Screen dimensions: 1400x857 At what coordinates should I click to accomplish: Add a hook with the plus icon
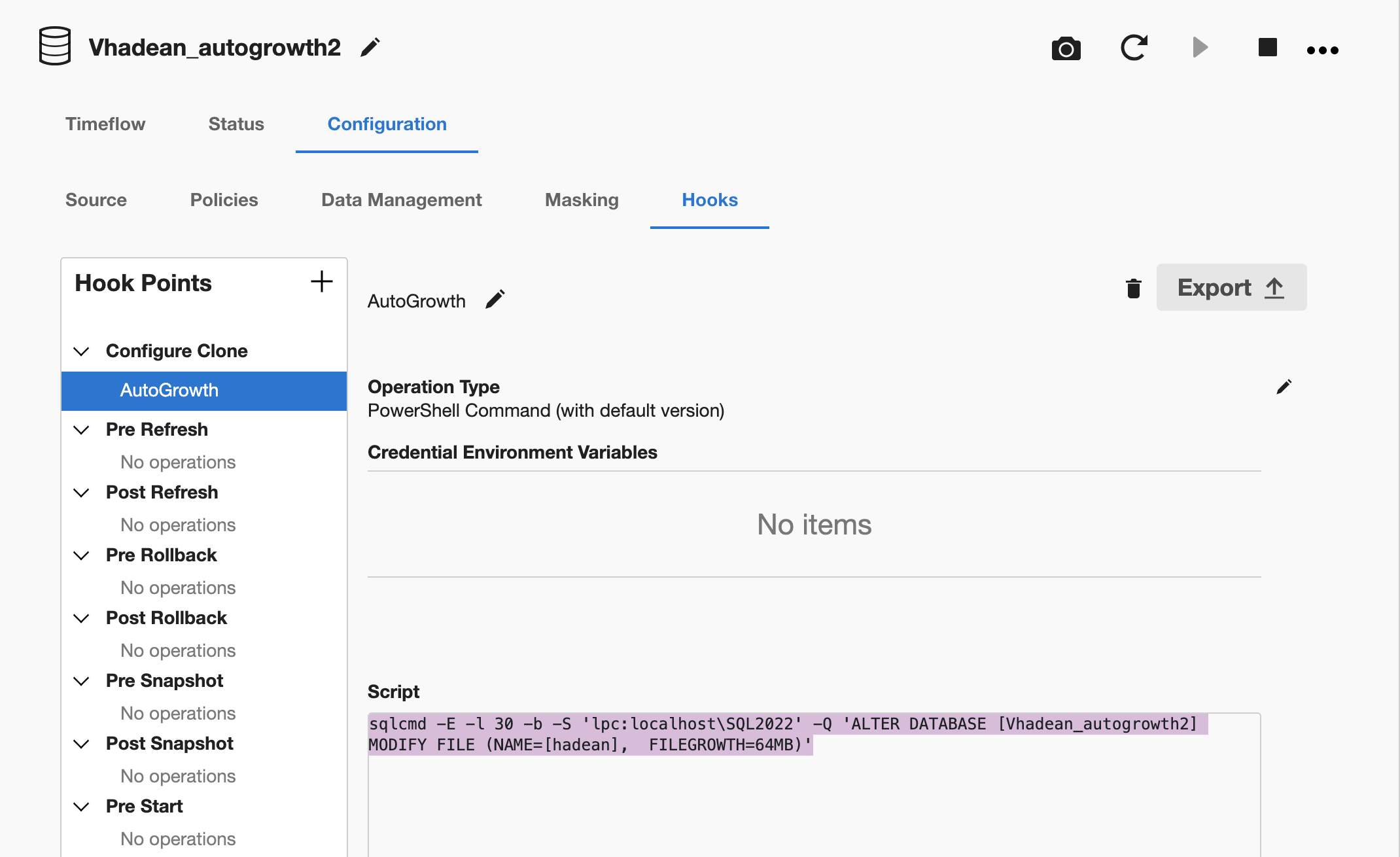pos(321,282)
